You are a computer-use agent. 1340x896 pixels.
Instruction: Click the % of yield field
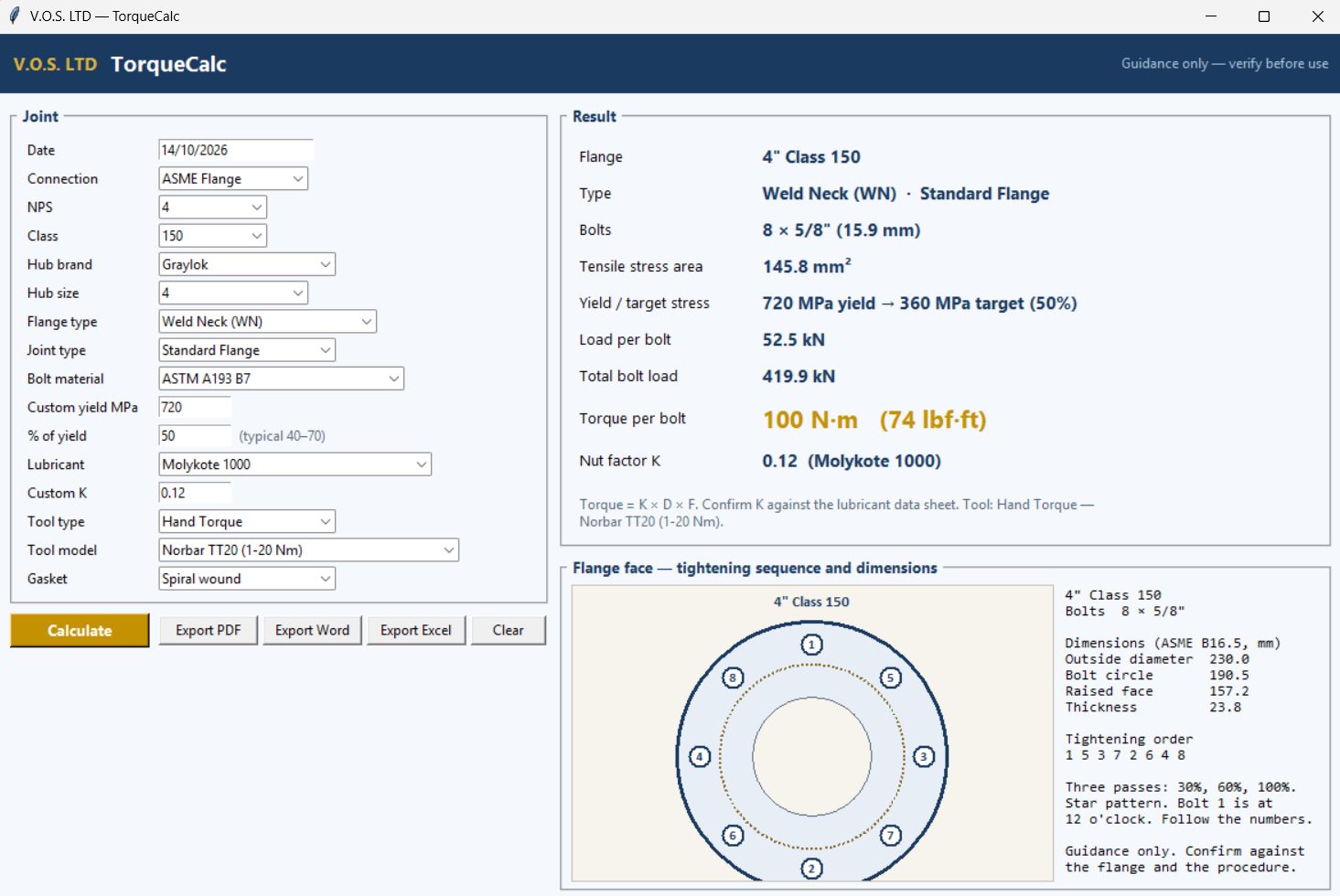tap(195, 435)
